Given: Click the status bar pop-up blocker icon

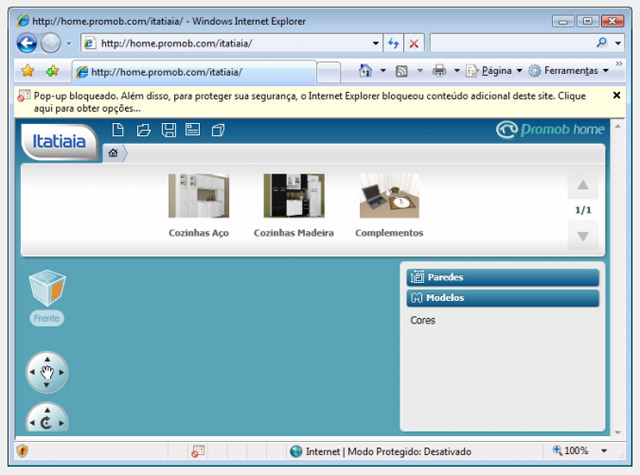Looking at the screenshot, I should click(198, 451).
